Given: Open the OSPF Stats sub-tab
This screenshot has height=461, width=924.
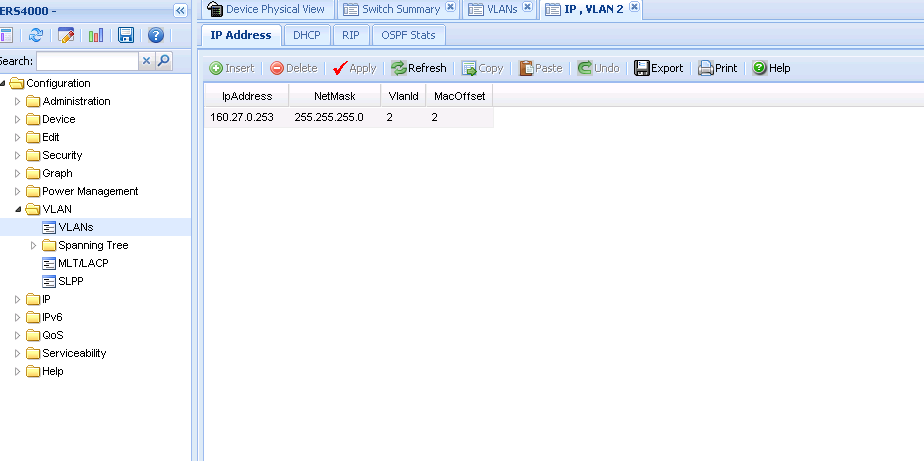Looking at the screenshot, I should pos(408,35).
